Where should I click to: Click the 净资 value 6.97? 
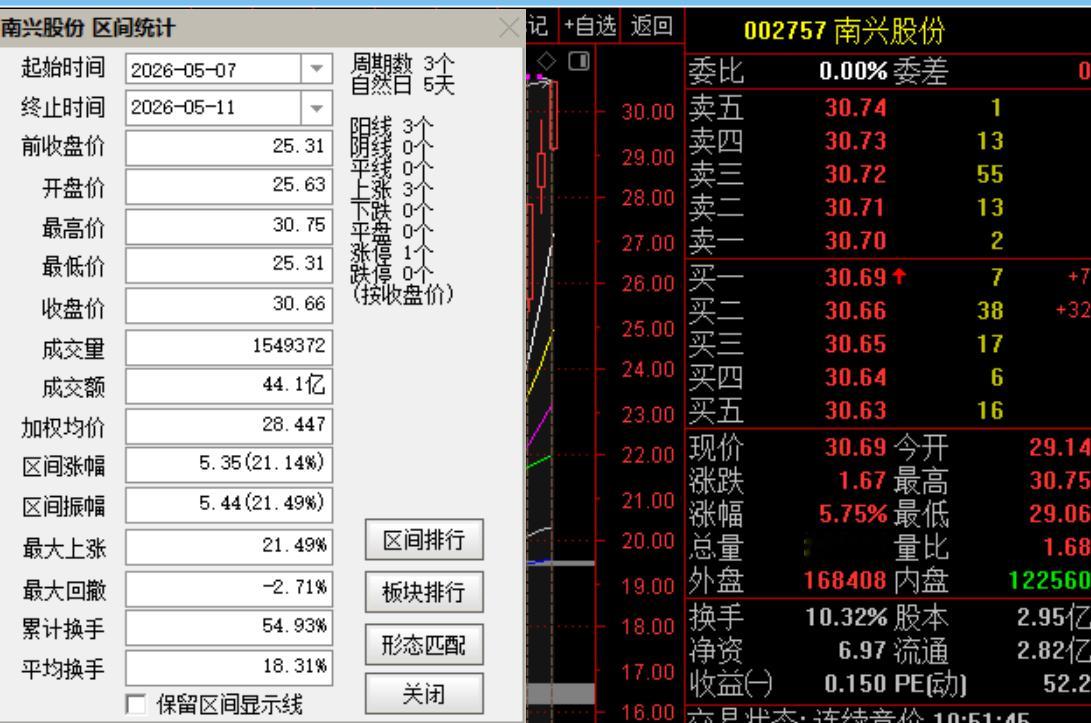pos(862,650)
